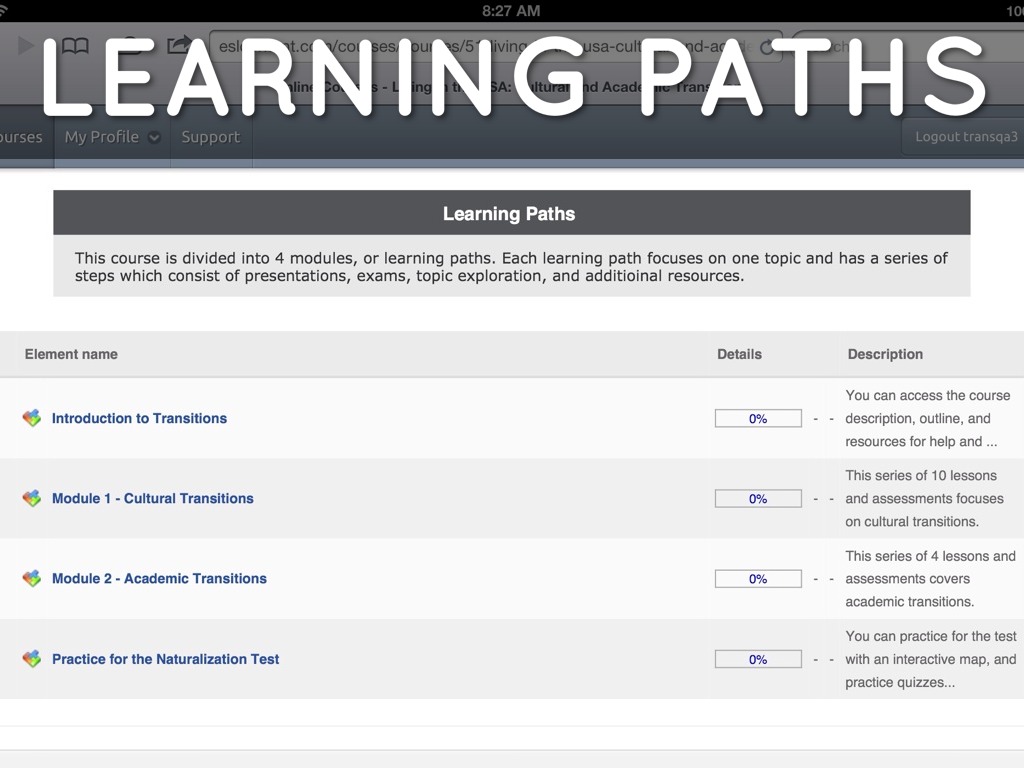Tap the Safari share arrow icon

pos(180,46)
